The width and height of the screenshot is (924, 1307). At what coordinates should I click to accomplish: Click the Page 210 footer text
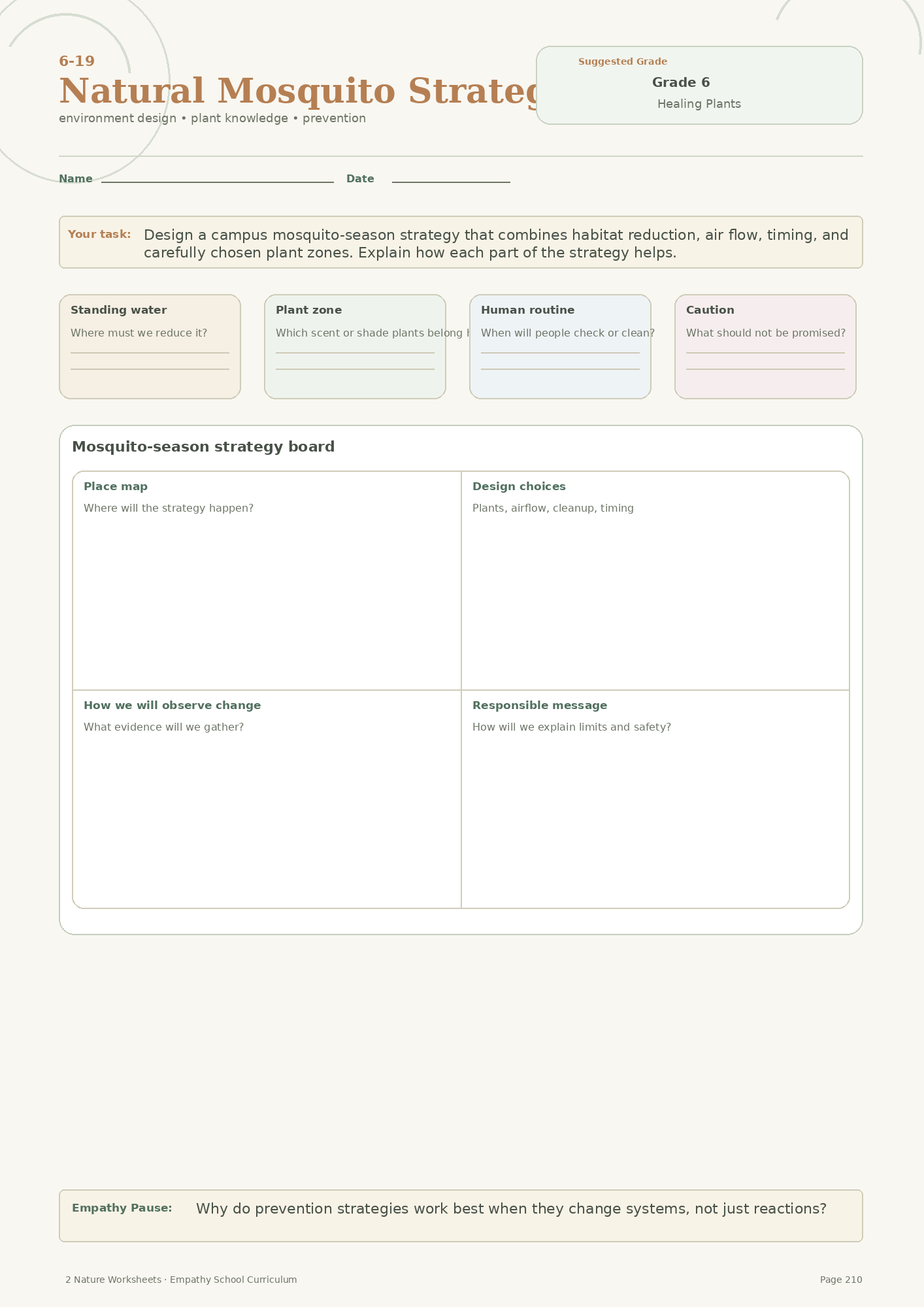[841, 1280]
